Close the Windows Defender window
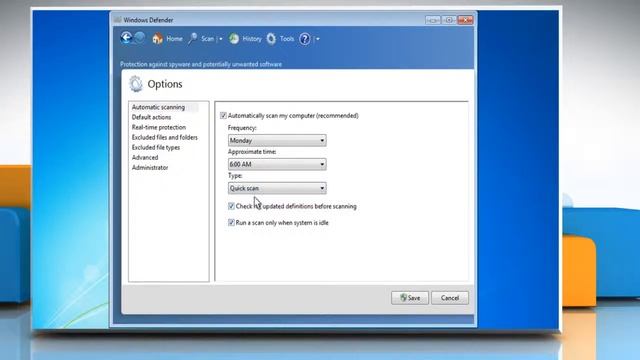This screenshot has width=640, height=360. click(465, 20)
